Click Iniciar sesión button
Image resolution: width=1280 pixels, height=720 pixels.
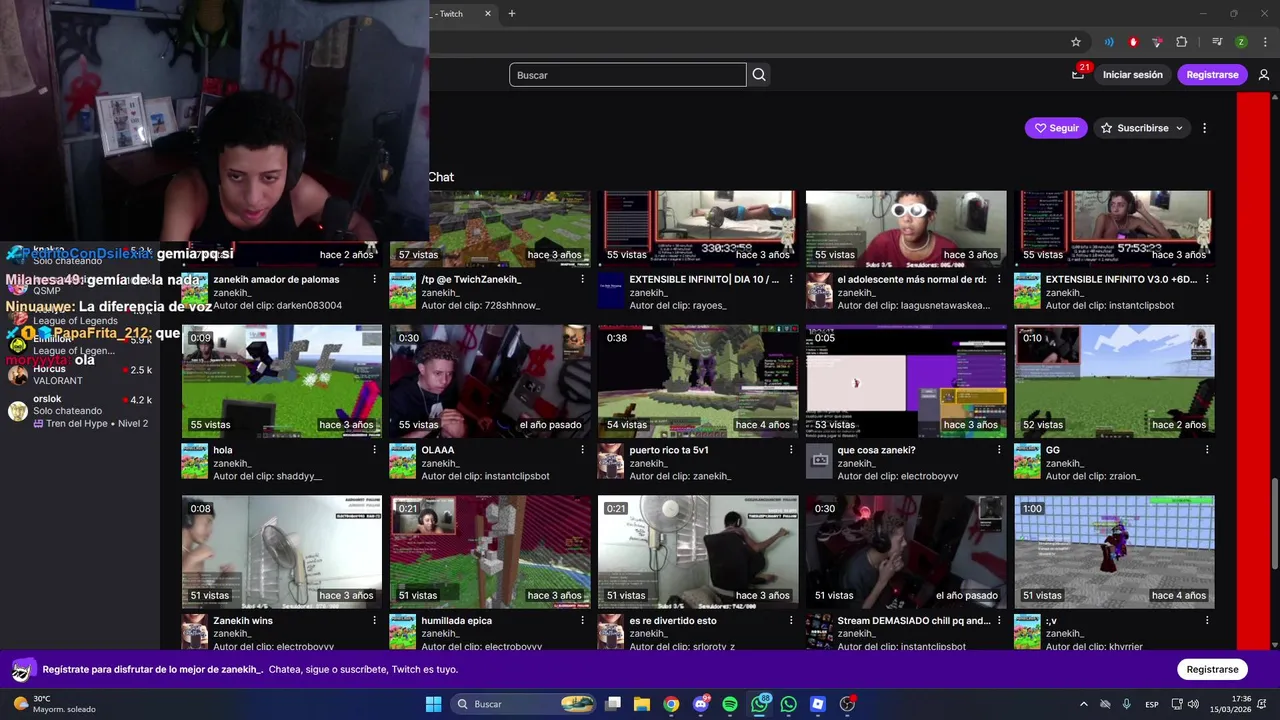1133,75
